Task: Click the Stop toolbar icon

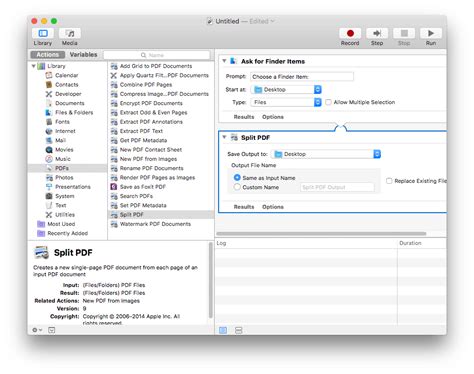Action: [404, 33]
